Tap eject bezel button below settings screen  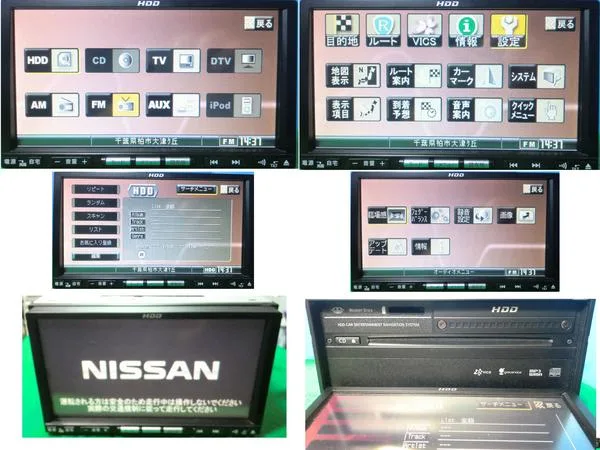tap(588, 166)
